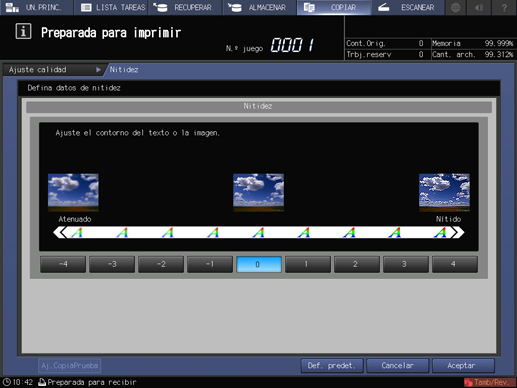The height and width of the screenshot is (388, 517).
Task: Click the Atenuado sample sky thumbnail
Action: point(73,192)
